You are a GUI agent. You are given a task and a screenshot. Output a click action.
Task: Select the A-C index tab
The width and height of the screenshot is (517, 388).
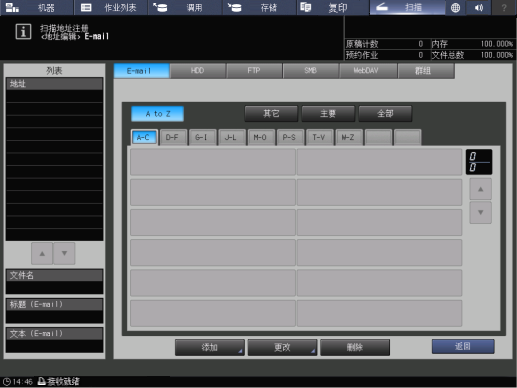click(144, 137)
